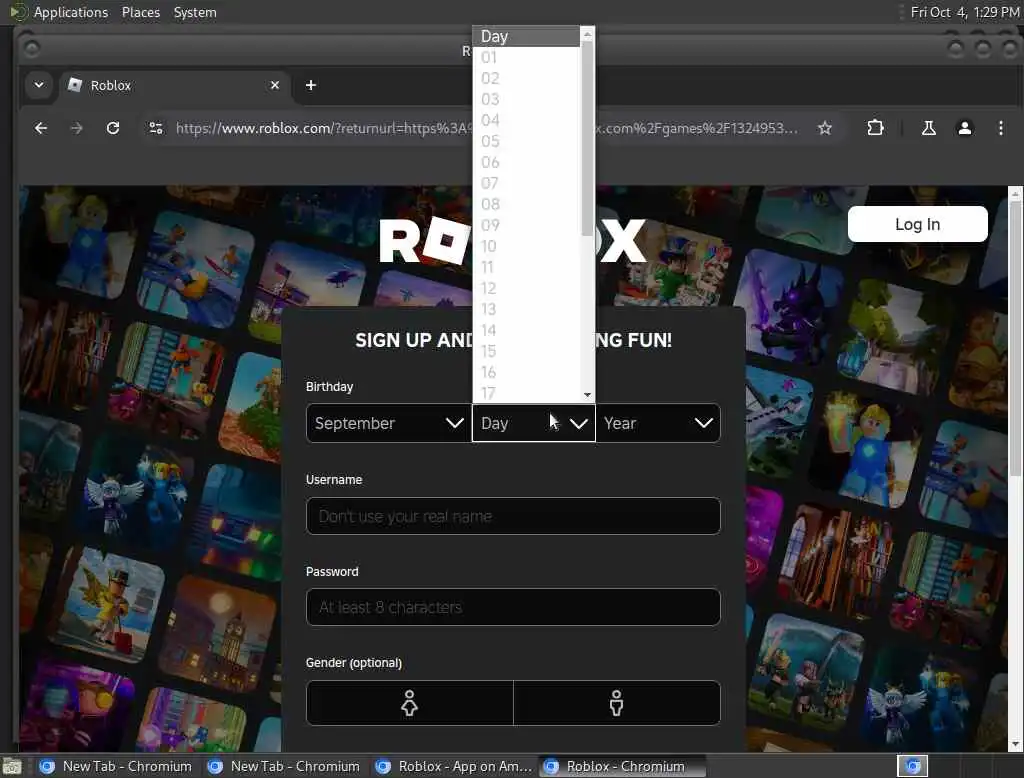
Task: Choose day 05 from the list
Action: (x=526, y=141)
